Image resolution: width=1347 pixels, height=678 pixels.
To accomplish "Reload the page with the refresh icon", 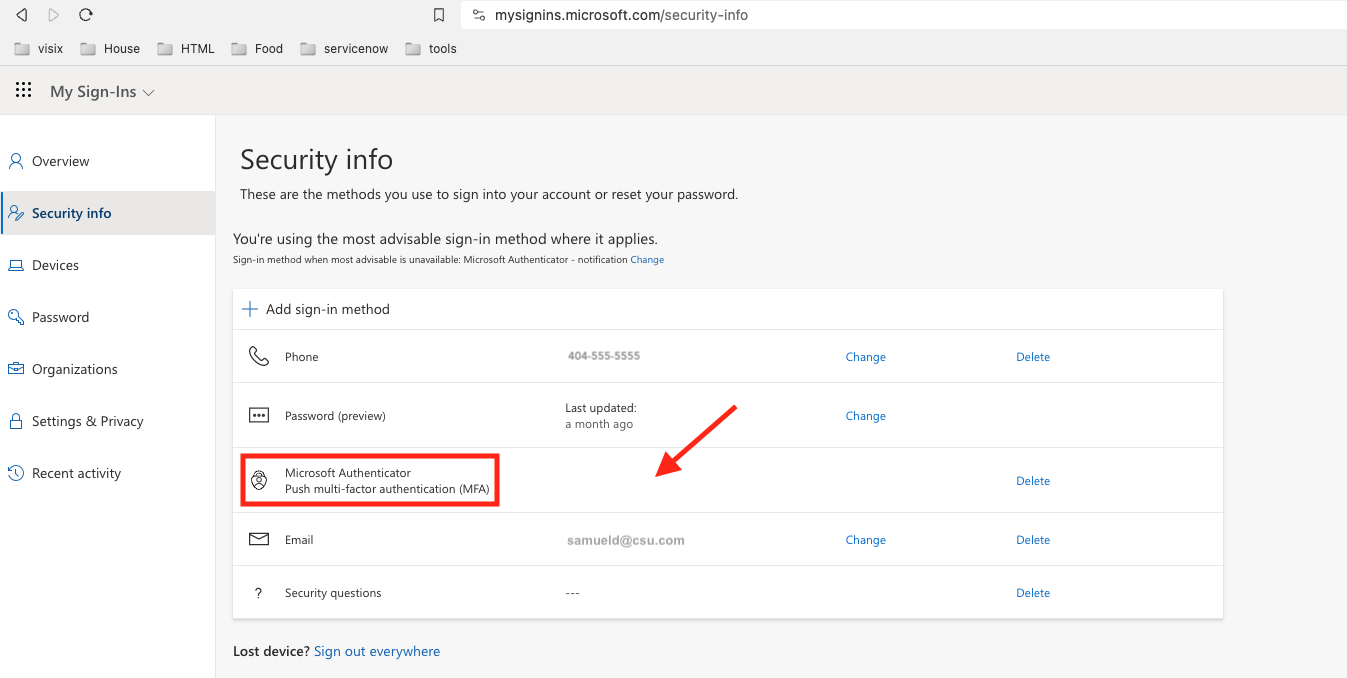I will [x=86, y=15].
